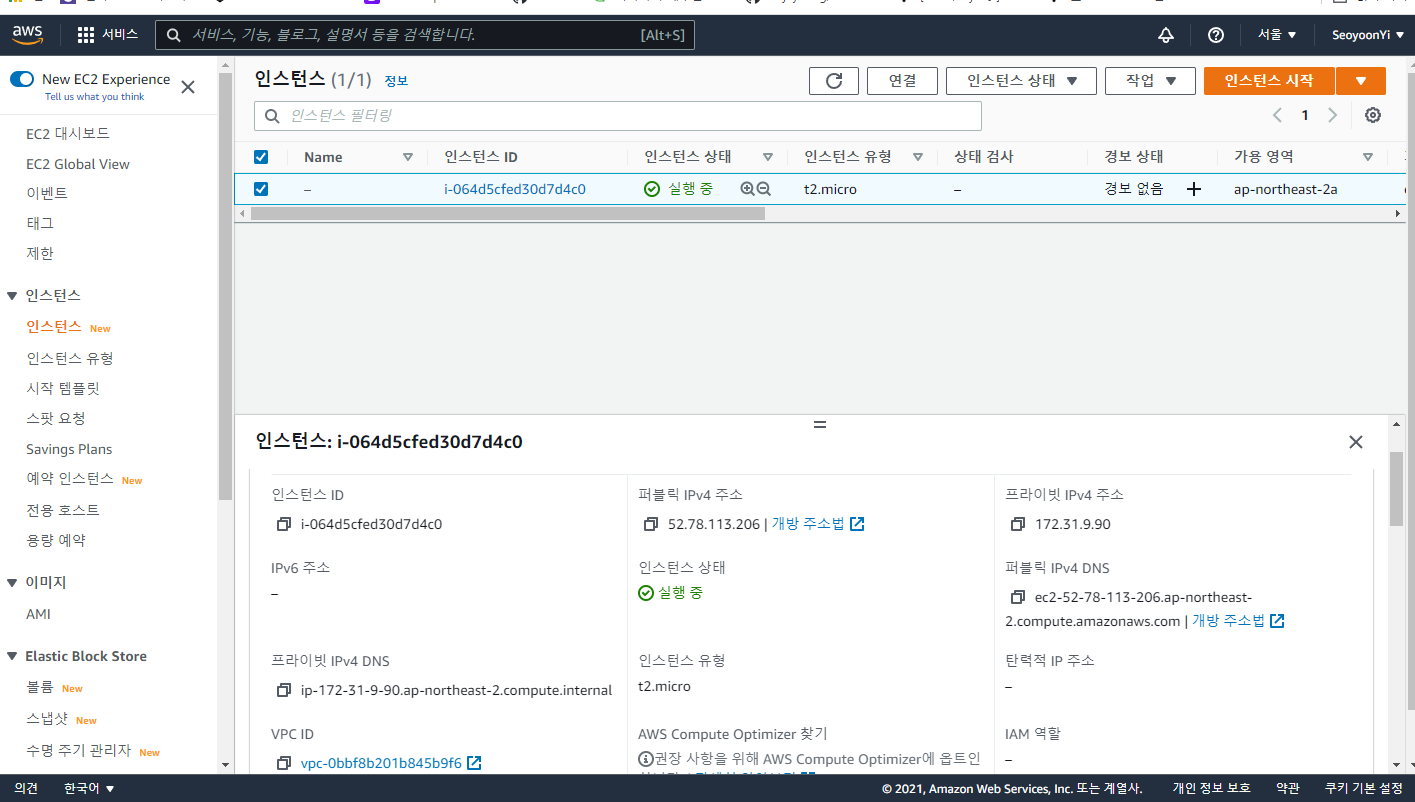Collapse the 이미지 sidebar section

click(x=12, y=583)
